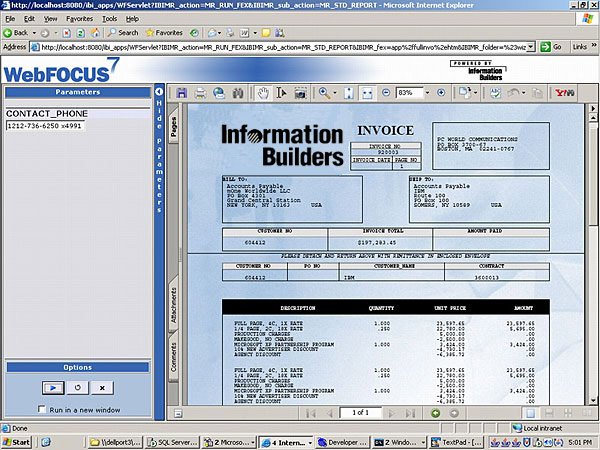The image size is (600, 450).
Task: Click the CONTACT_PHONE input field
Action: [45, 126]
